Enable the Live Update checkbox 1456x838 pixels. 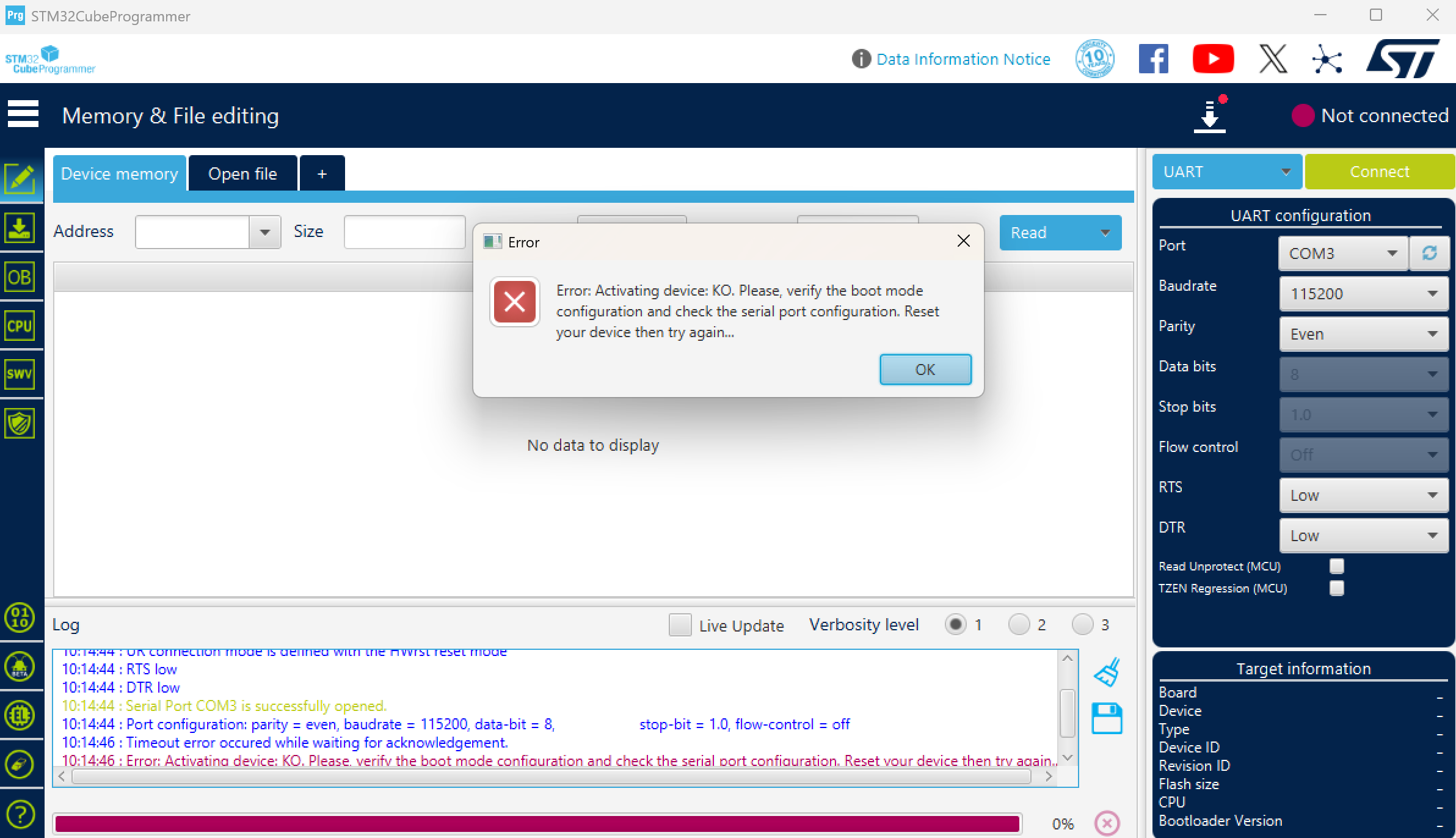680,625
